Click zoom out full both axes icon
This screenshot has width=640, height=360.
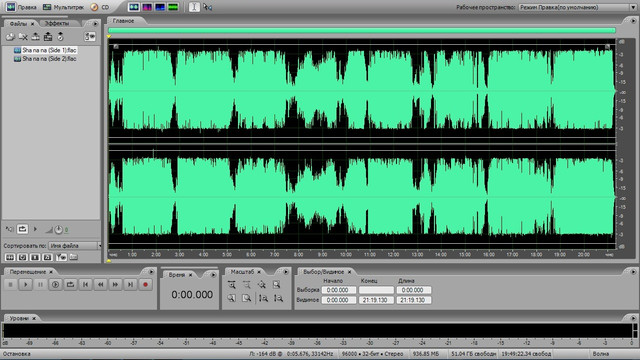point(262,285)
